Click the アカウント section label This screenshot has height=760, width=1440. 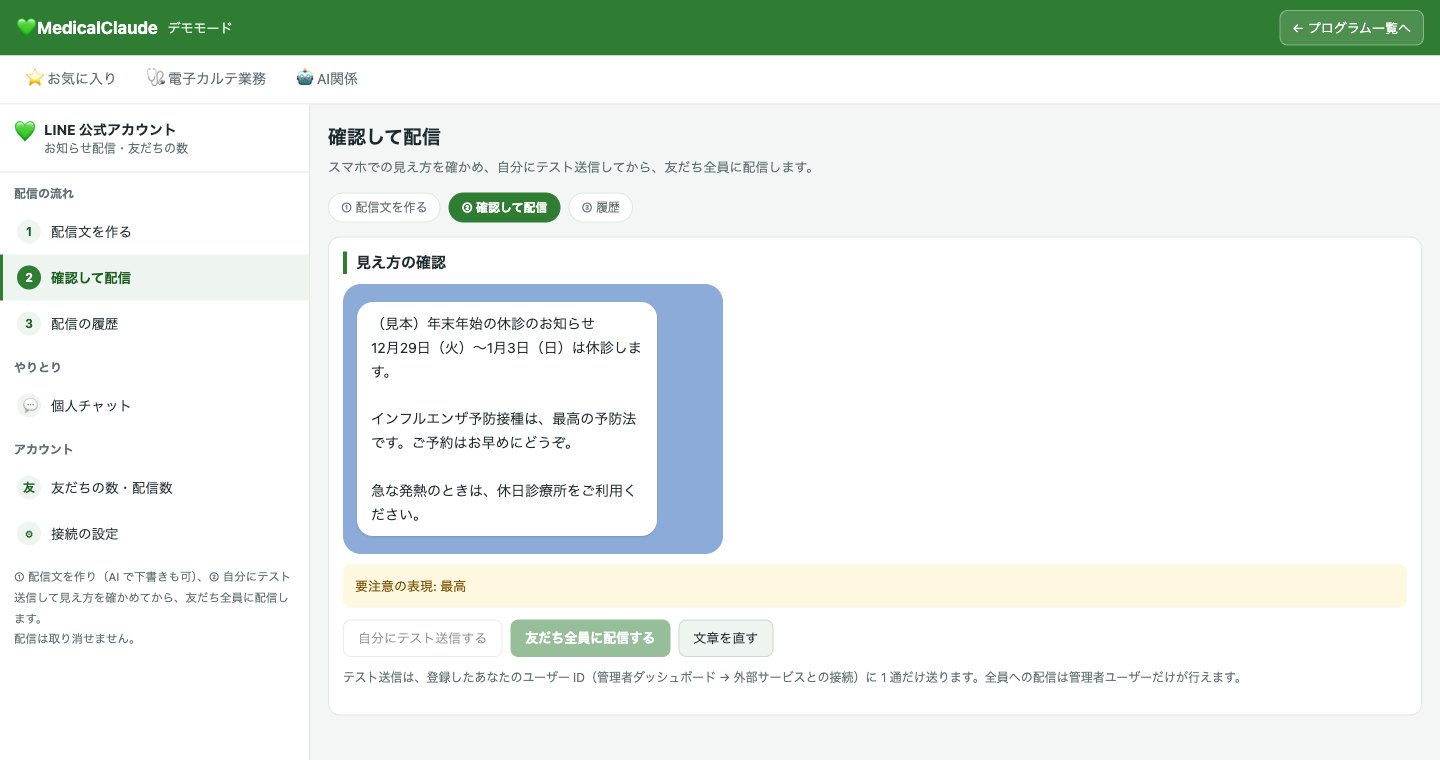[x=44, y=449]
